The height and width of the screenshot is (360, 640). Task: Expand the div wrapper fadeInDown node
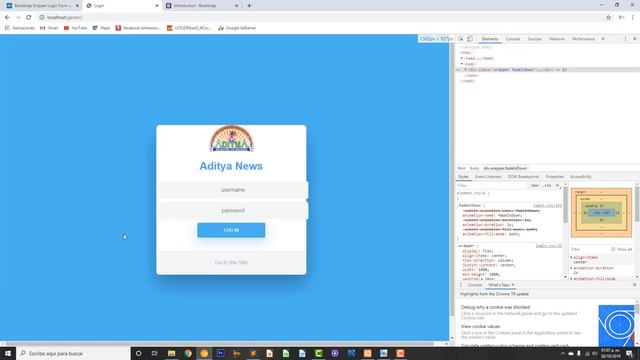click(465, 70)
